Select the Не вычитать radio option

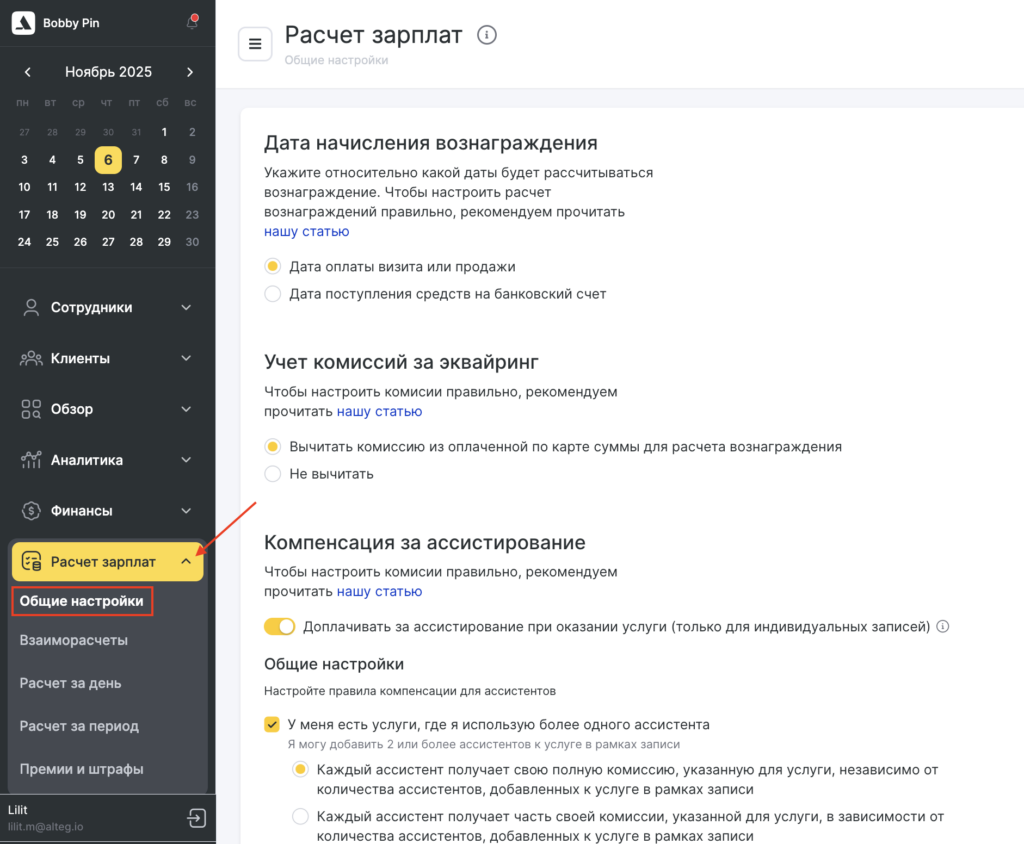272,473
